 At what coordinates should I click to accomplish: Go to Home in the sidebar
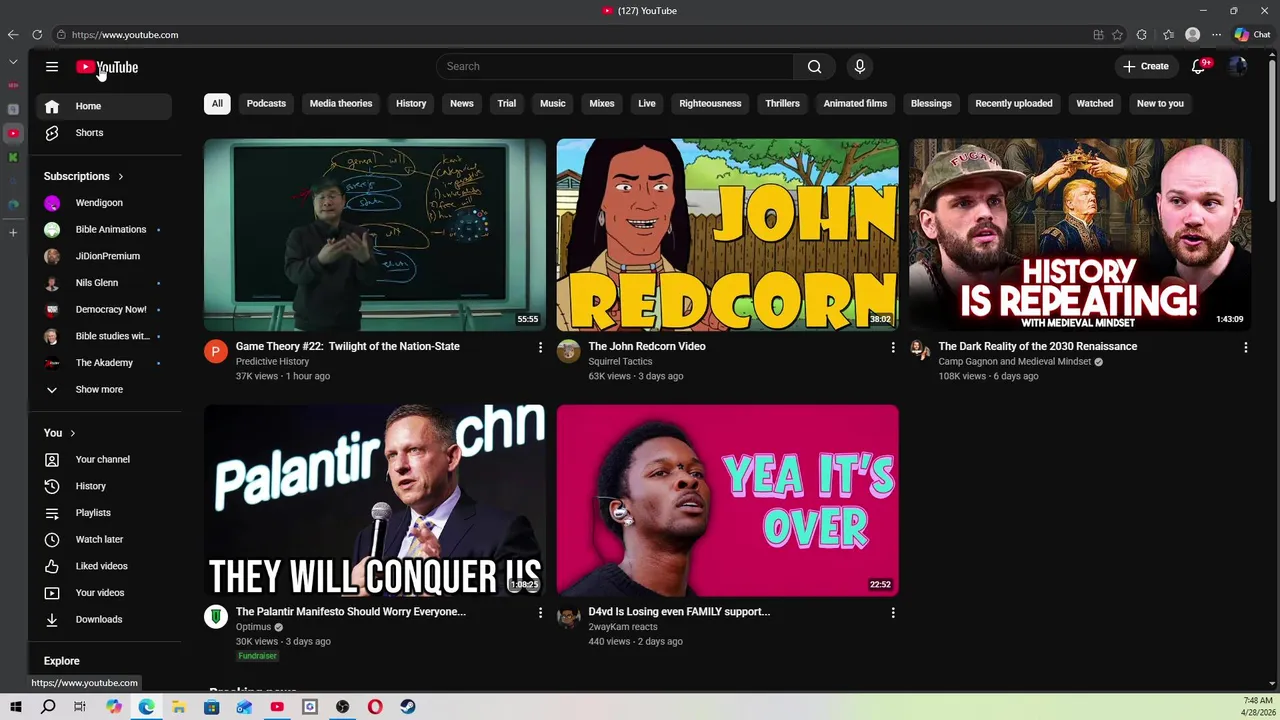104,106
